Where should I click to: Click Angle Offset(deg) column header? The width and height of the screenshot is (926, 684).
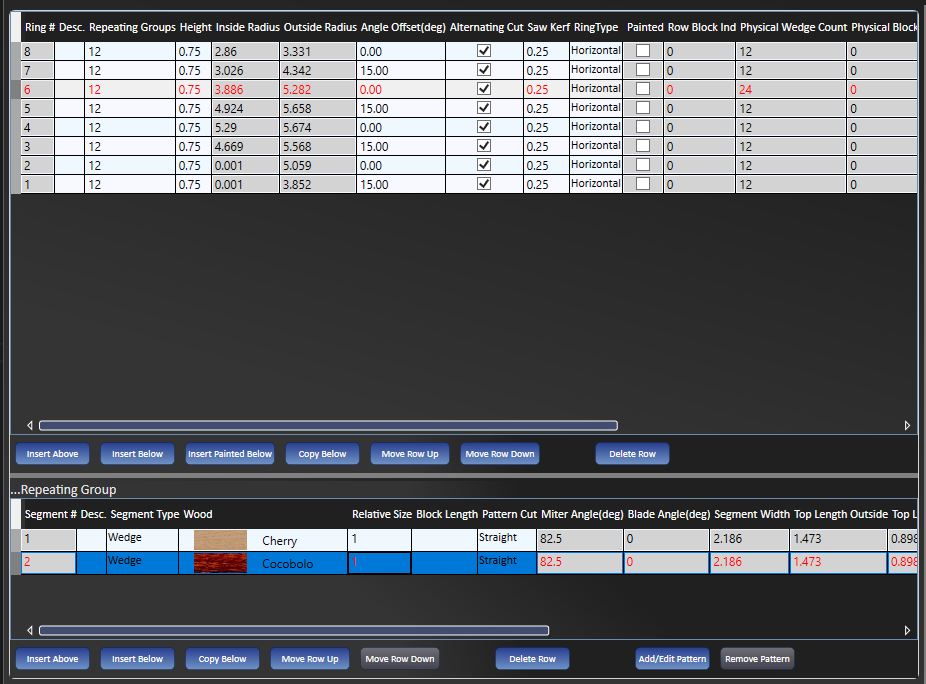pos(402,27)
